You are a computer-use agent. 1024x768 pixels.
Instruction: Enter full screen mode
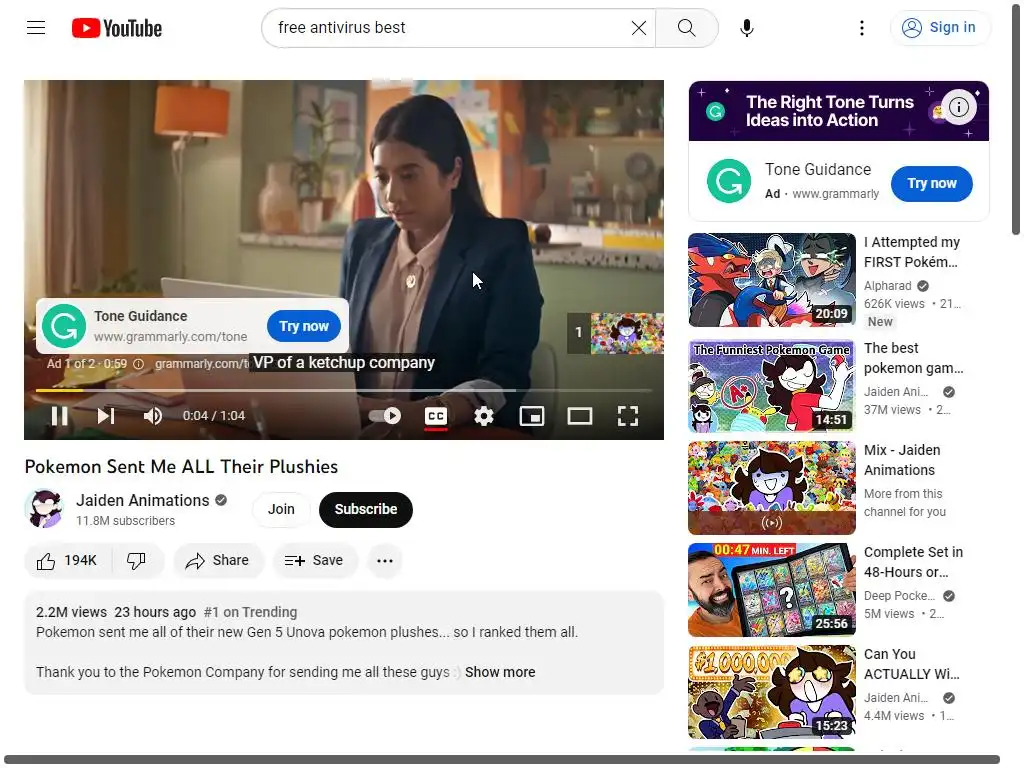coord(628,416)
